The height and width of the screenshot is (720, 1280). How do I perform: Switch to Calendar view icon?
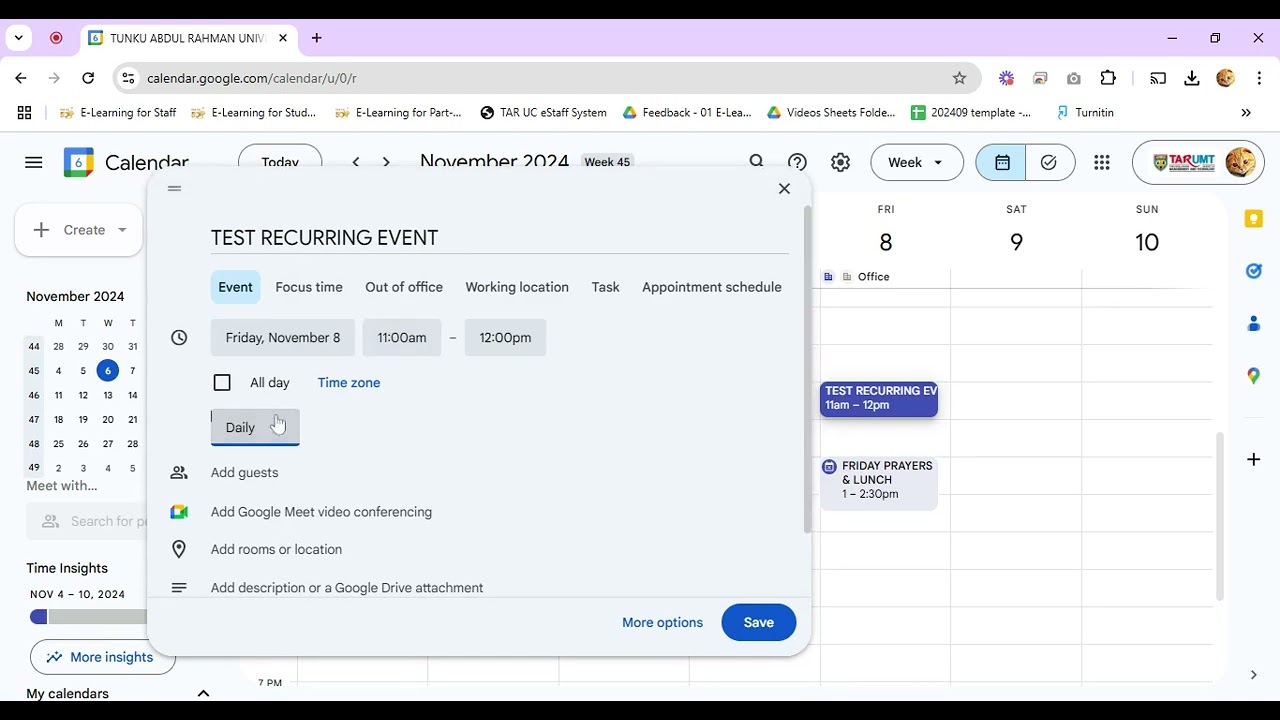pos(1001,162)
